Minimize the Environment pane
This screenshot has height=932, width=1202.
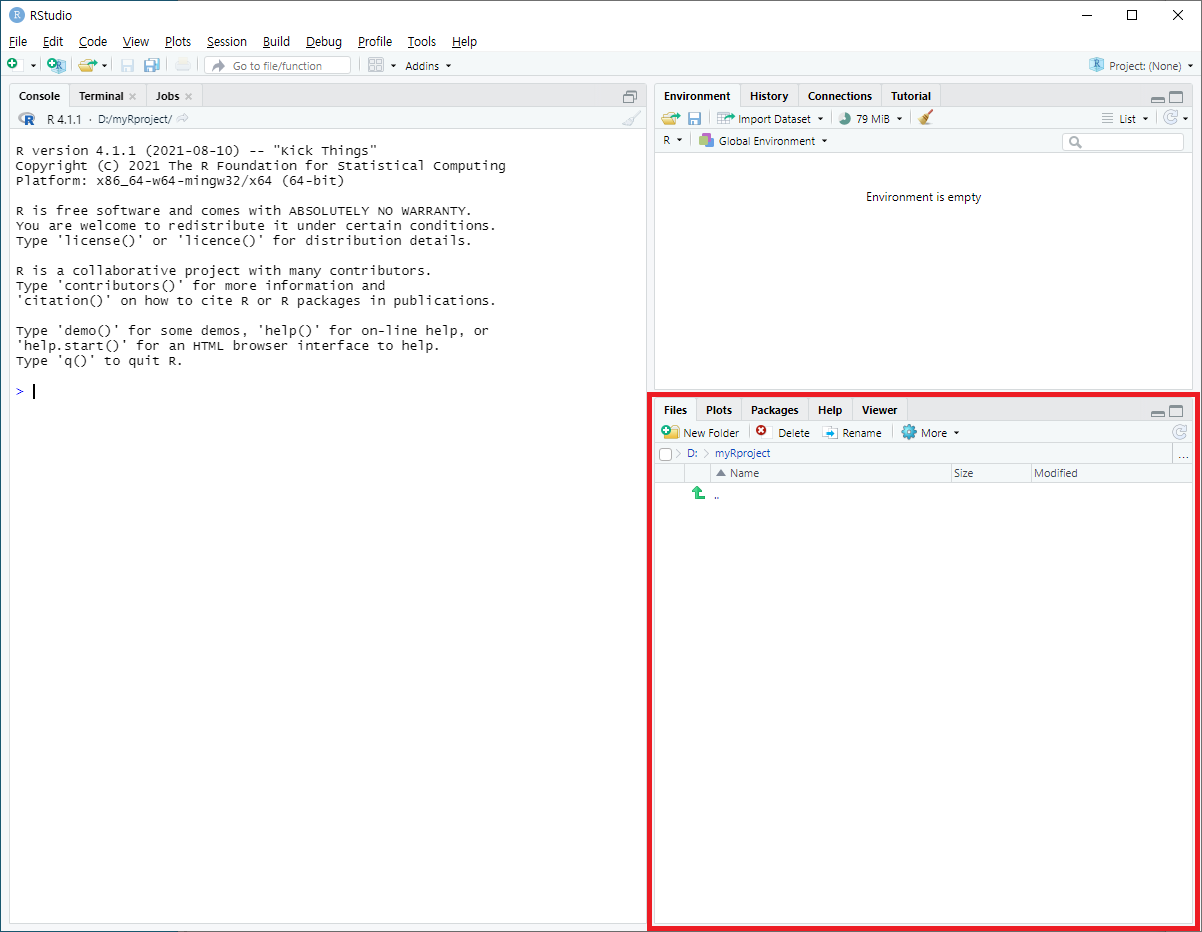[1158, 99]
